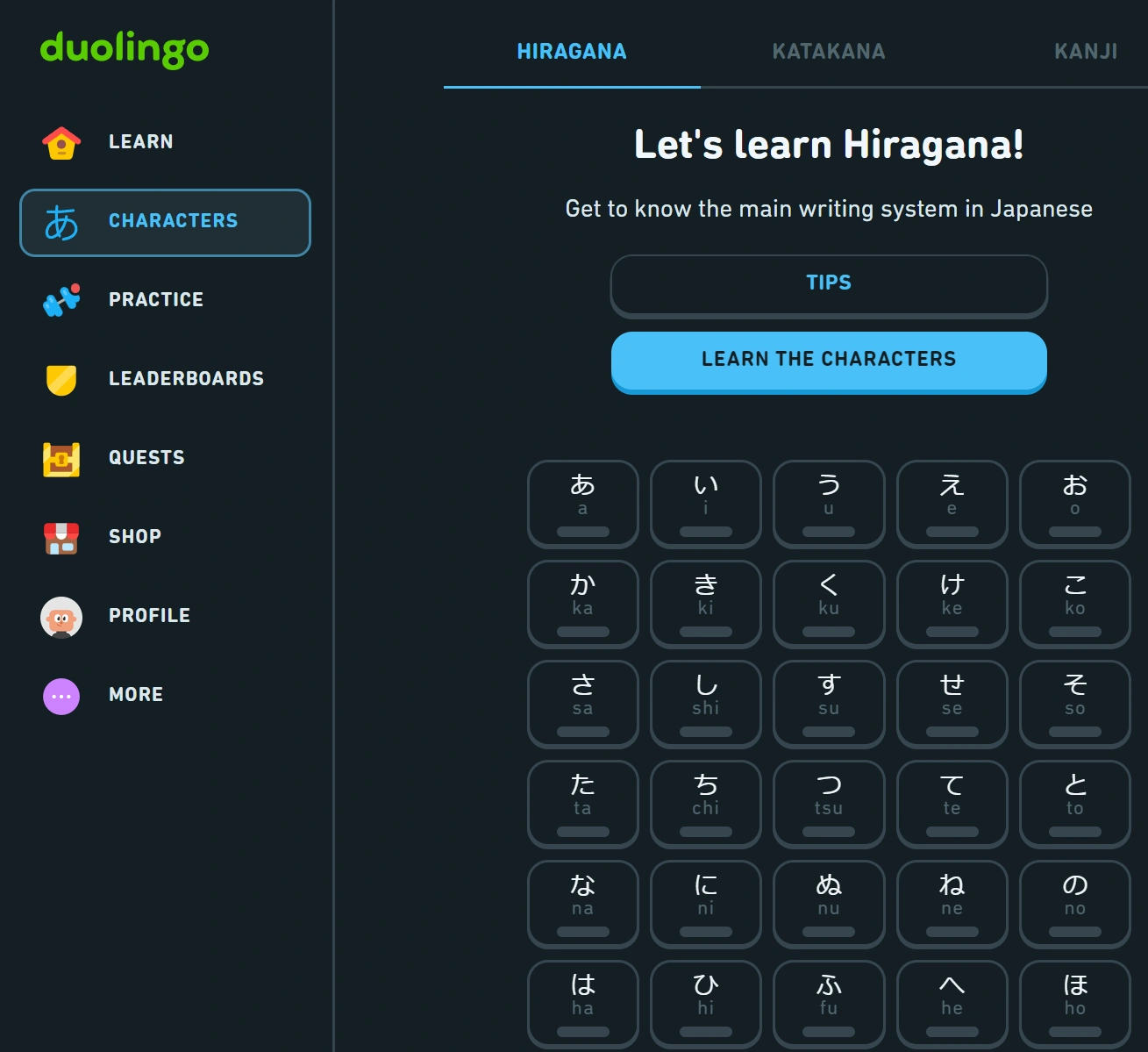This screenshot has height=1052, width=1148.
Task: Select the た (ta) character card
Action: 583,804
